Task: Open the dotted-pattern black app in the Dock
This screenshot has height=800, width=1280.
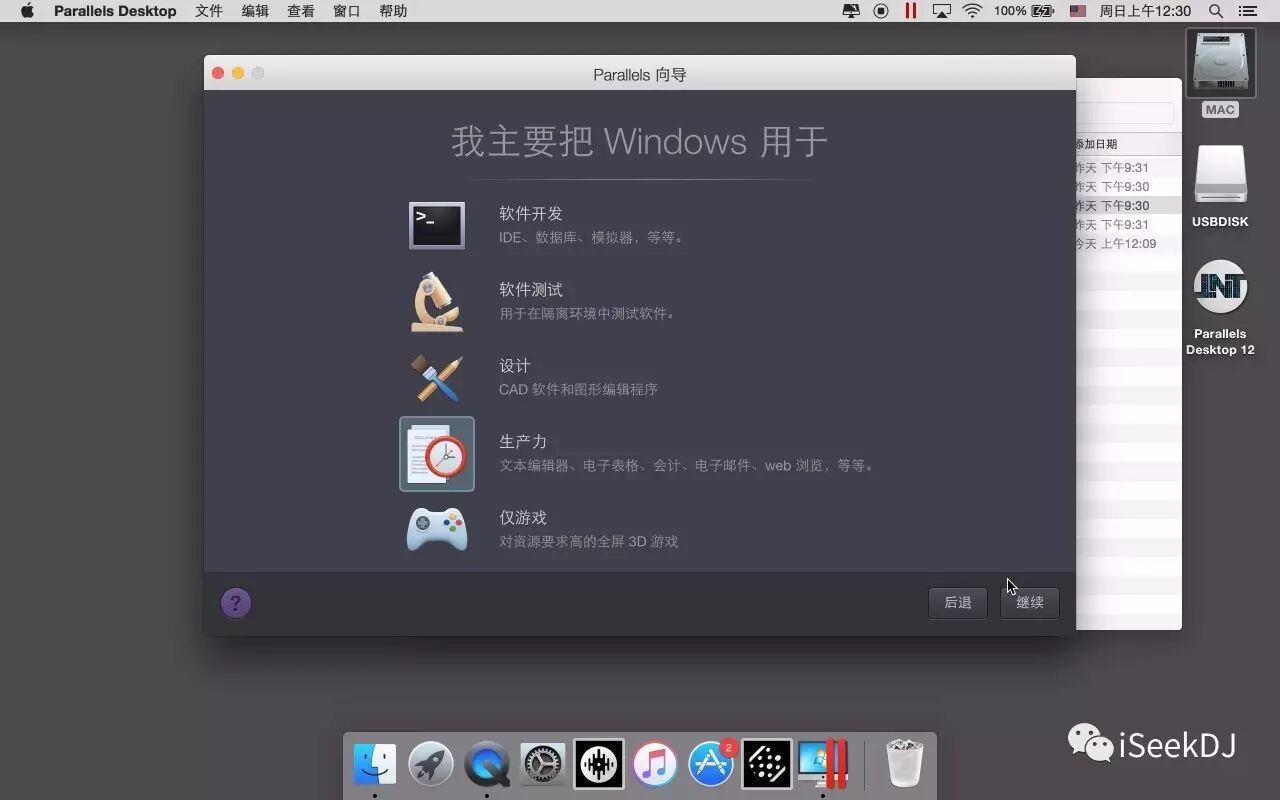Action: coord(767,765)
